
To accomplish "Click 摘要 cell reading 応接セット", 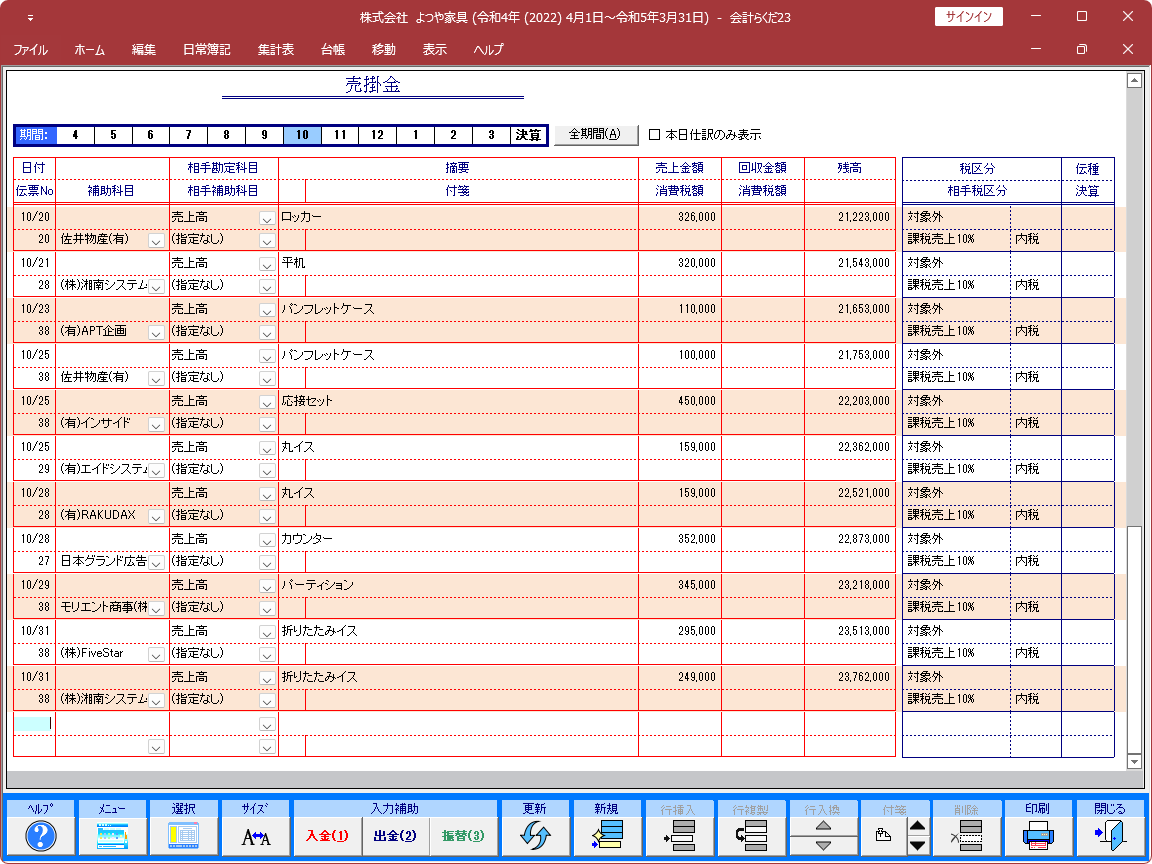I will point(458,402).
